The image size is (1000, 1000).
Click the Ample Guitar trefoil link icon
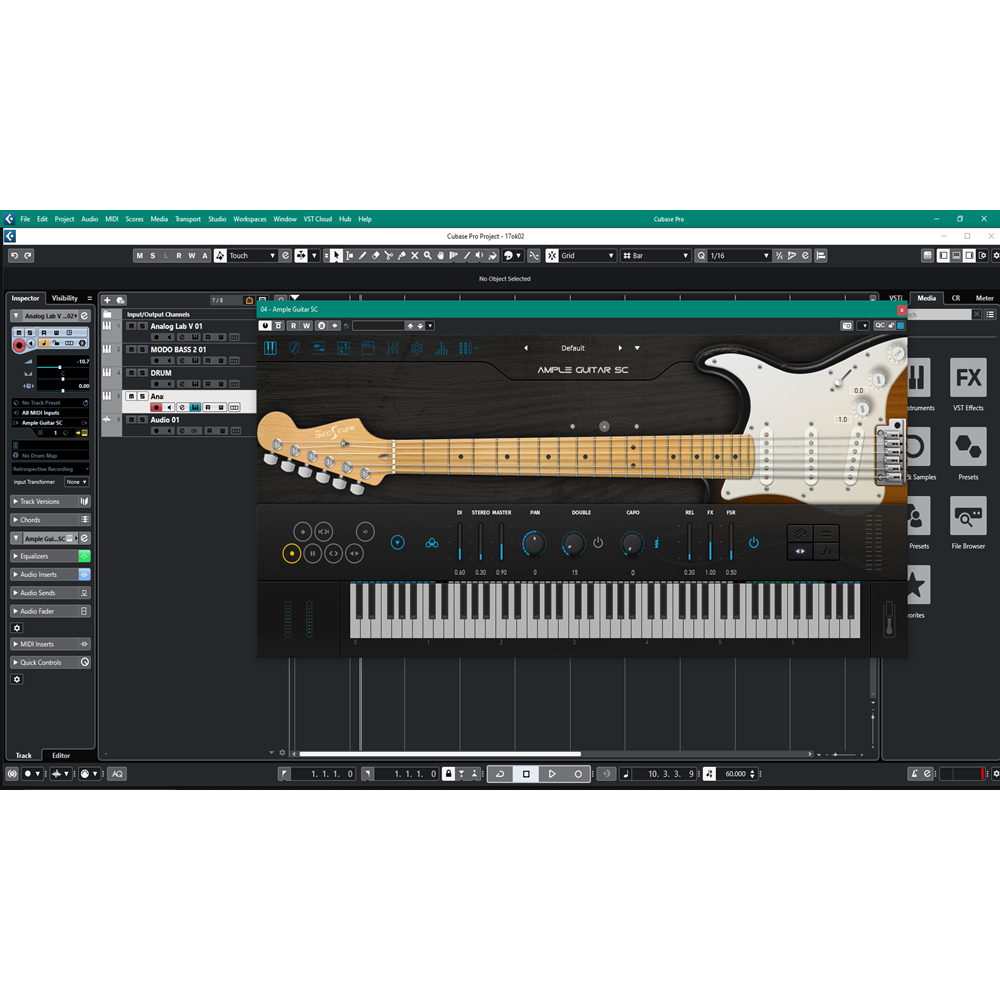coord(432,543)
